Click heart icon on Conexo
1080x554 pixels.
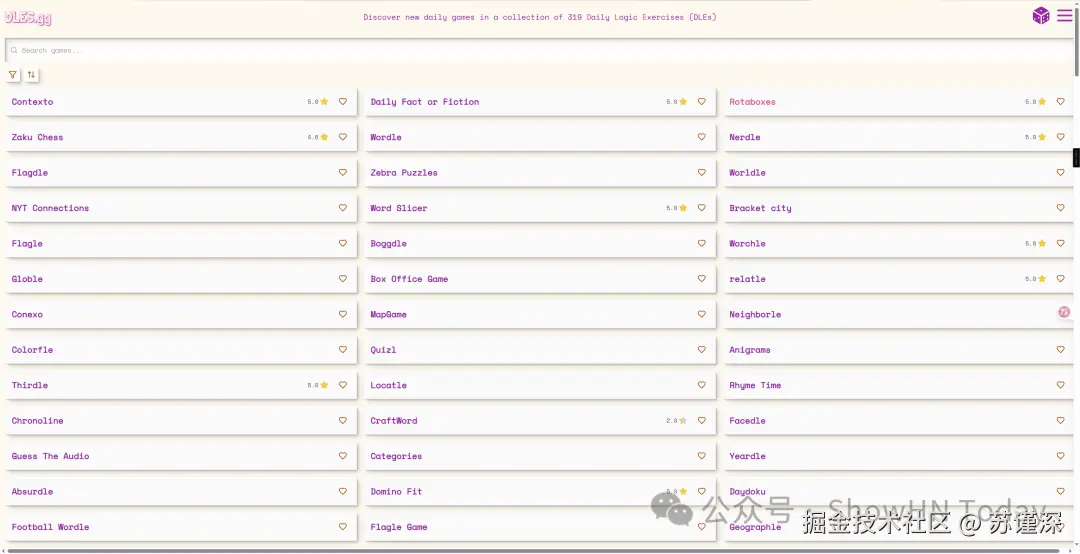click(x=342, y=314)
